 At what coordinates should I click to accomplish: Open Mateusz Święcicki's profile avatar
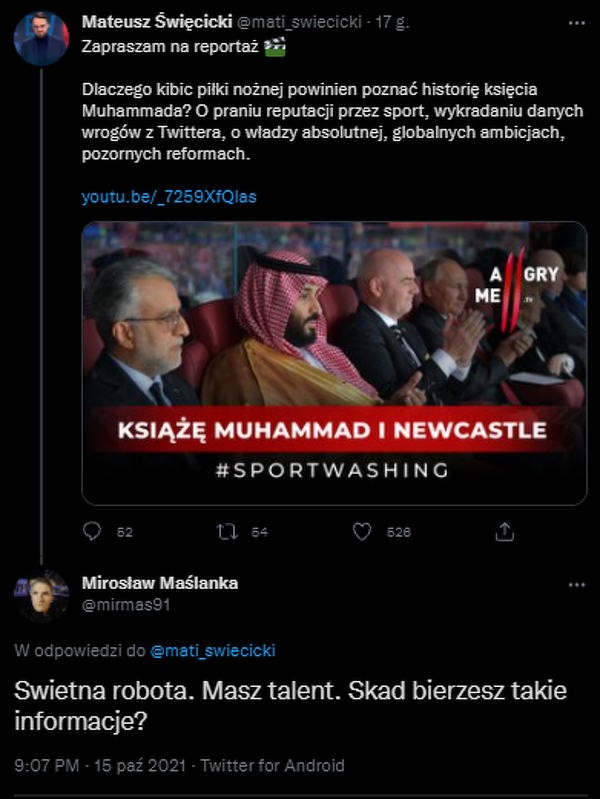[41, 39]
